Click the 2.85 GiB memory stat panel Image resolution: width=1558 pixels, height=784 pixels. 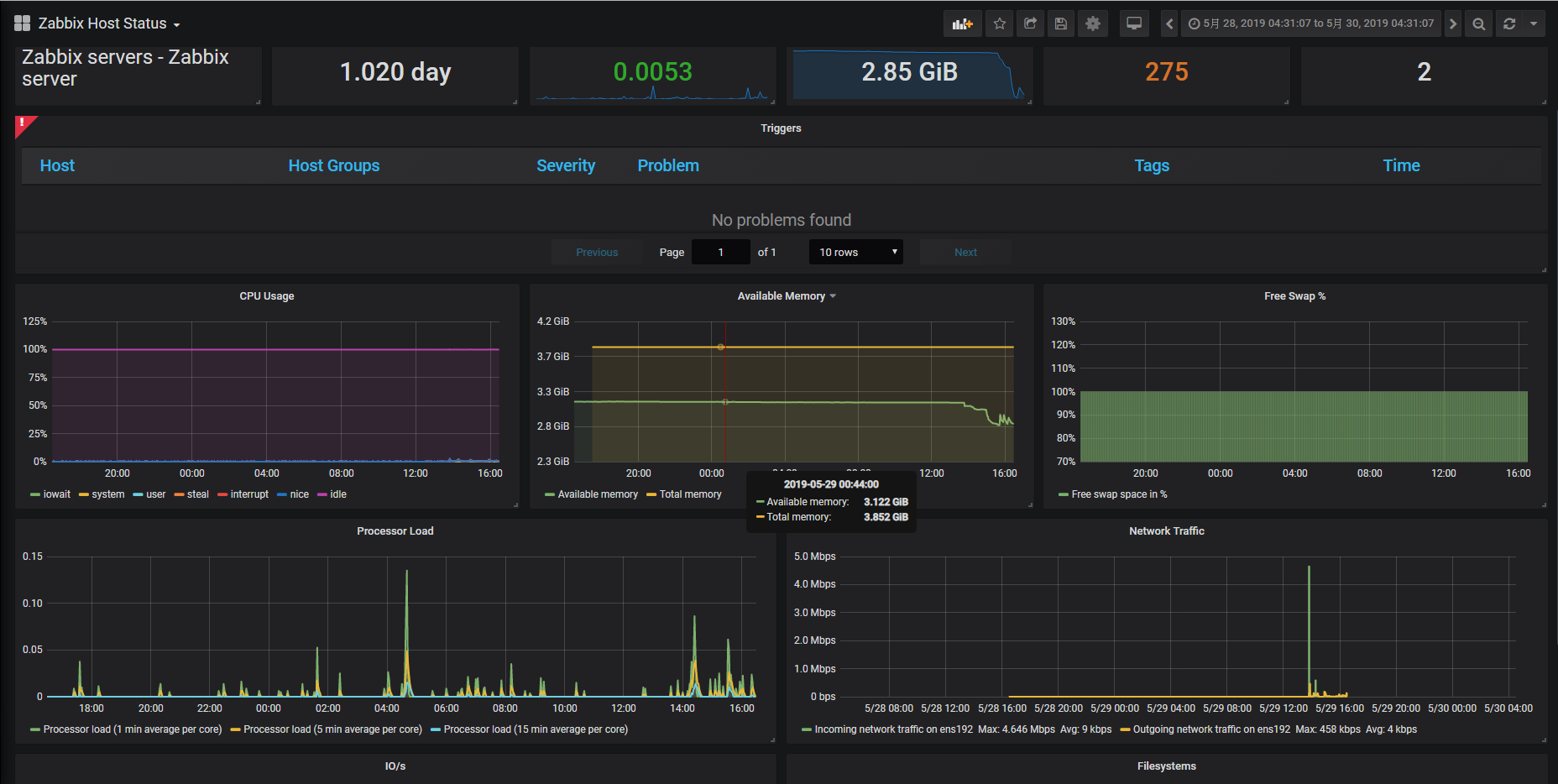(x=910, y=72)
